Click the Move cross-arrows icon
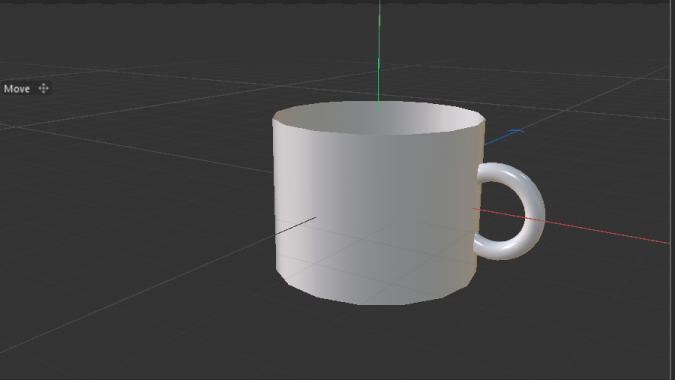Viewport: 675px width, 380px height. 43,89
